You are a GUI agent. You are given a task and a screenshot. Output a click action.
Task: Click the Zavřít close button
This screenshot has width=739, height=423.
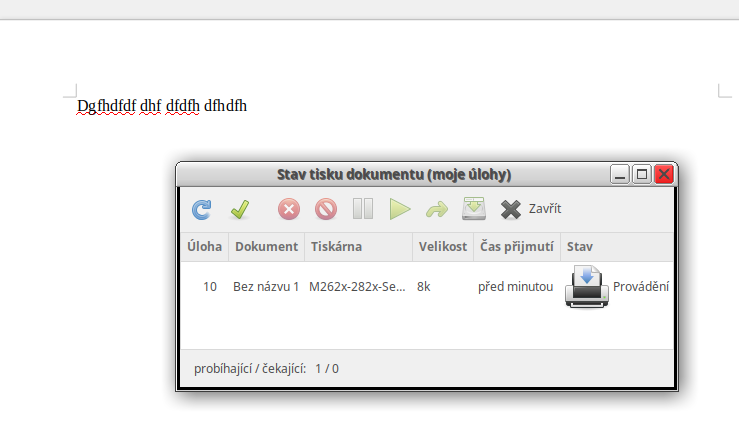point(531,209)
